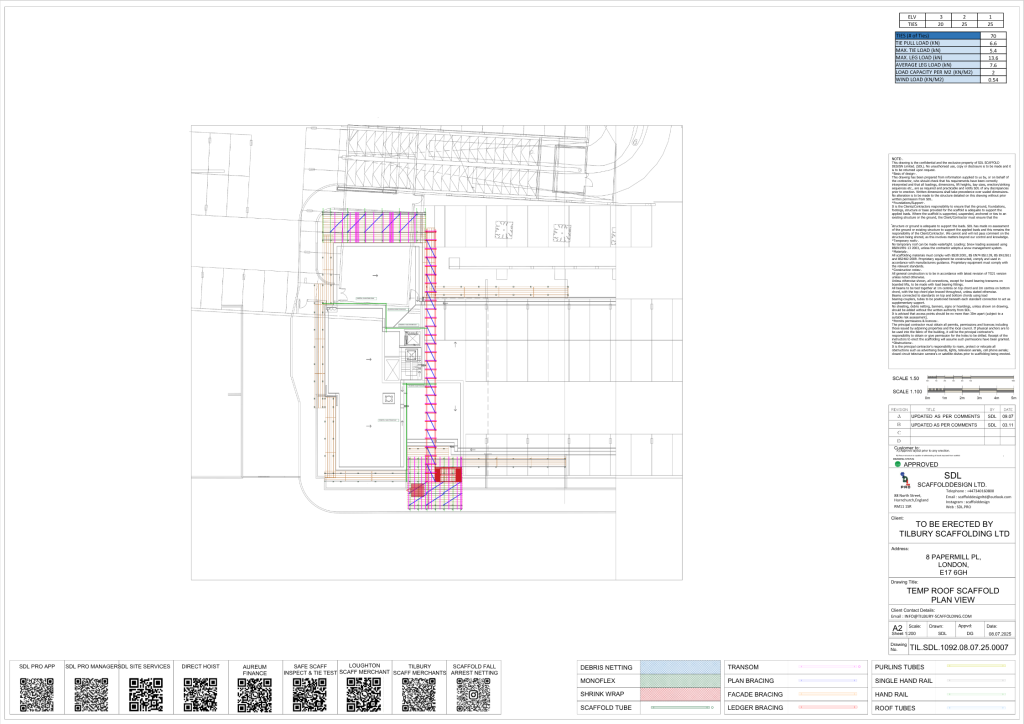
Task: Select the drawing title TEMP ROOF SCAFFOLD PLAN VIEW
Action: (952, 595)
